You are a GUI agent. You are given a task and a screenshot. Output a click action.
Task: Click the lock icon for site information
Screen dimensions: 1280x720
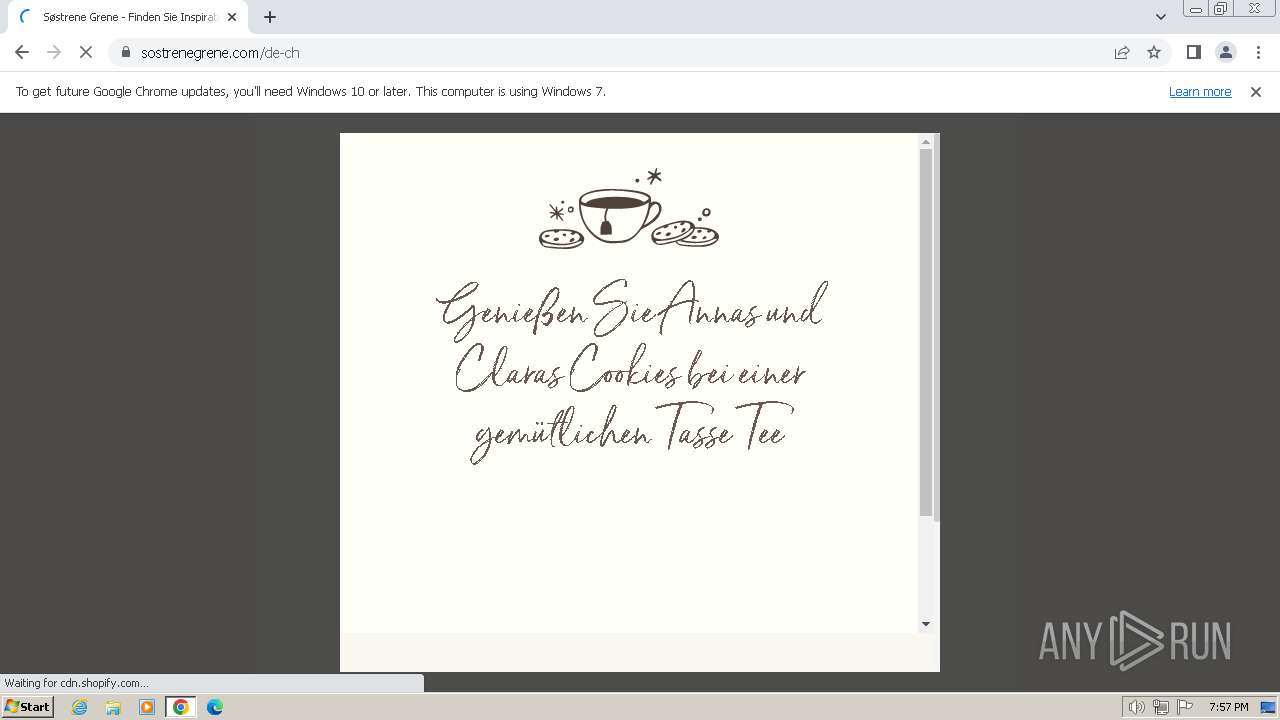(x=126, y=52)
